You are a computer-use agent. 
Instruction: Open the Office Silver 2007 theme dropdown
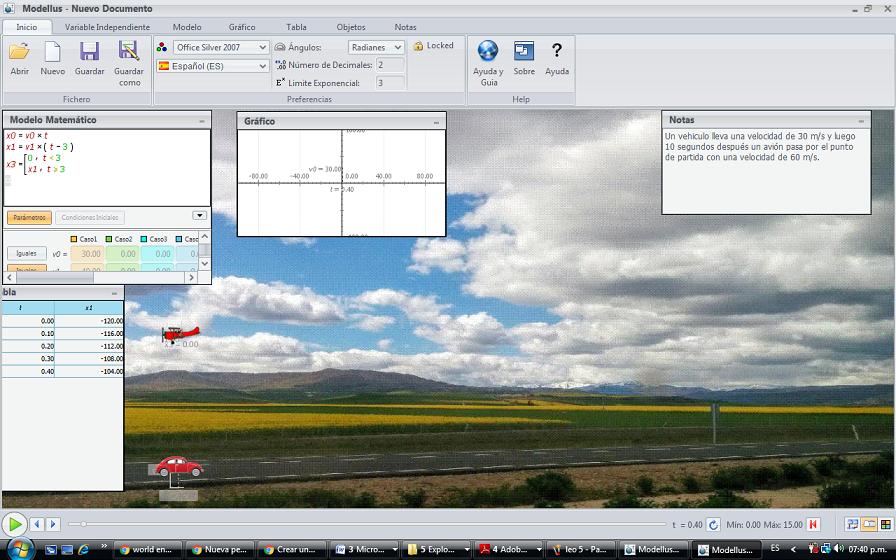click(x=221, y=47)
